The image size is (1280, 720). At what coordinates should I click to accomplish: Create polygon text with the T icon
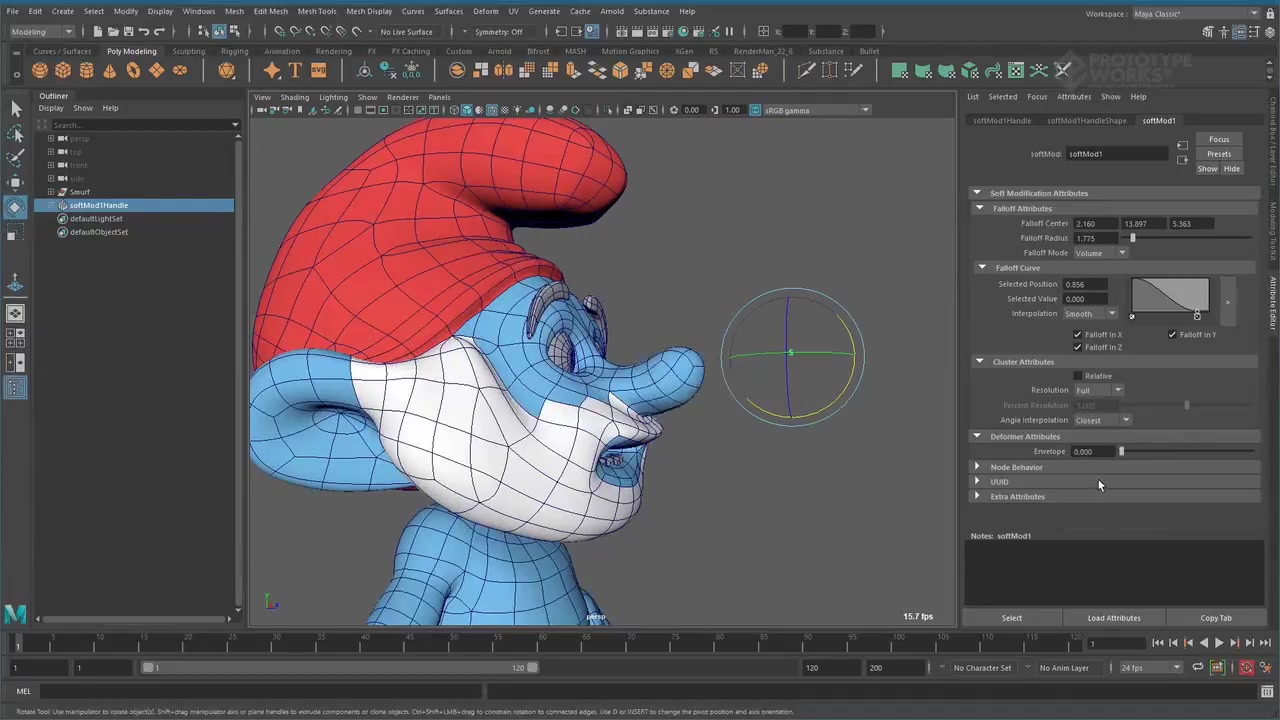295,70
